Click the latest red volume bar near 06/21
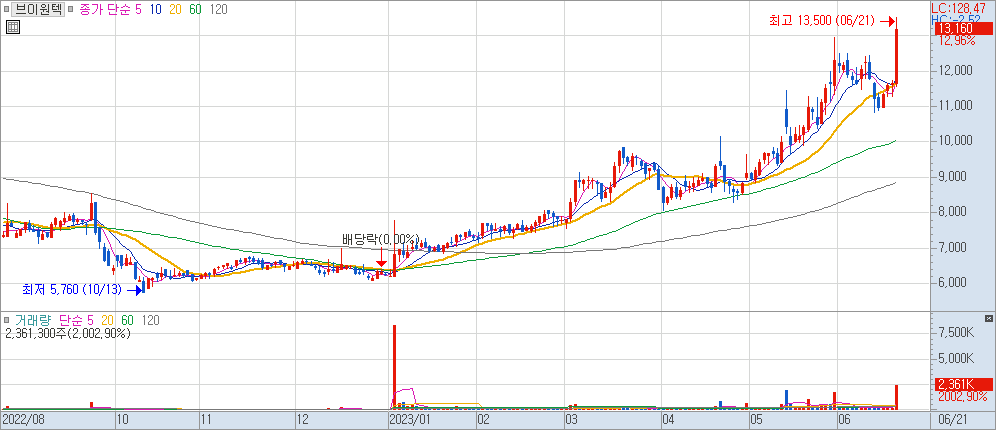This screenshot has width=996, height=430. click(x=896, y=397)
